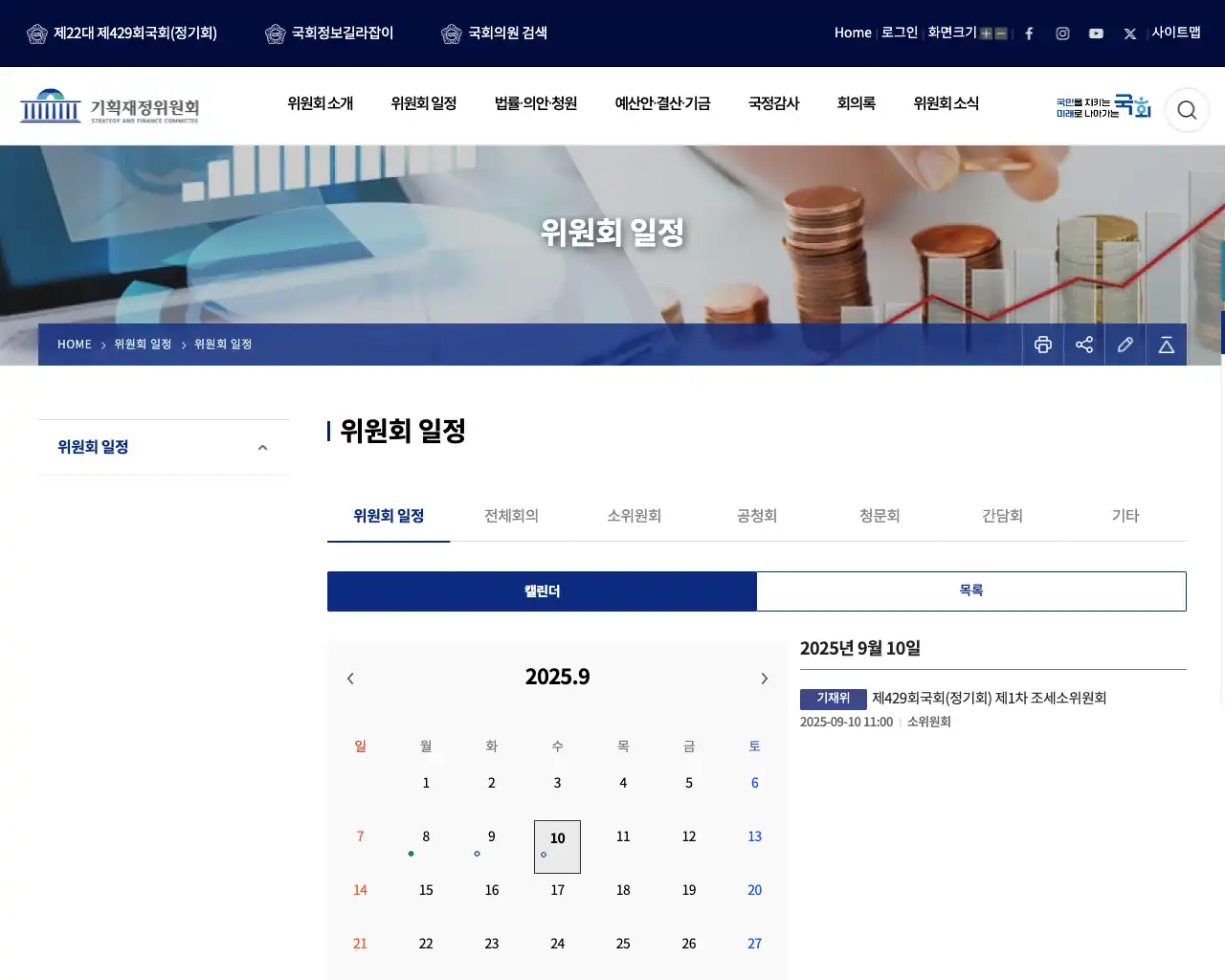The width and height of the screenshot is (1225, 980).
Task: Click the 로그인 link
Action: pos(899,33)
